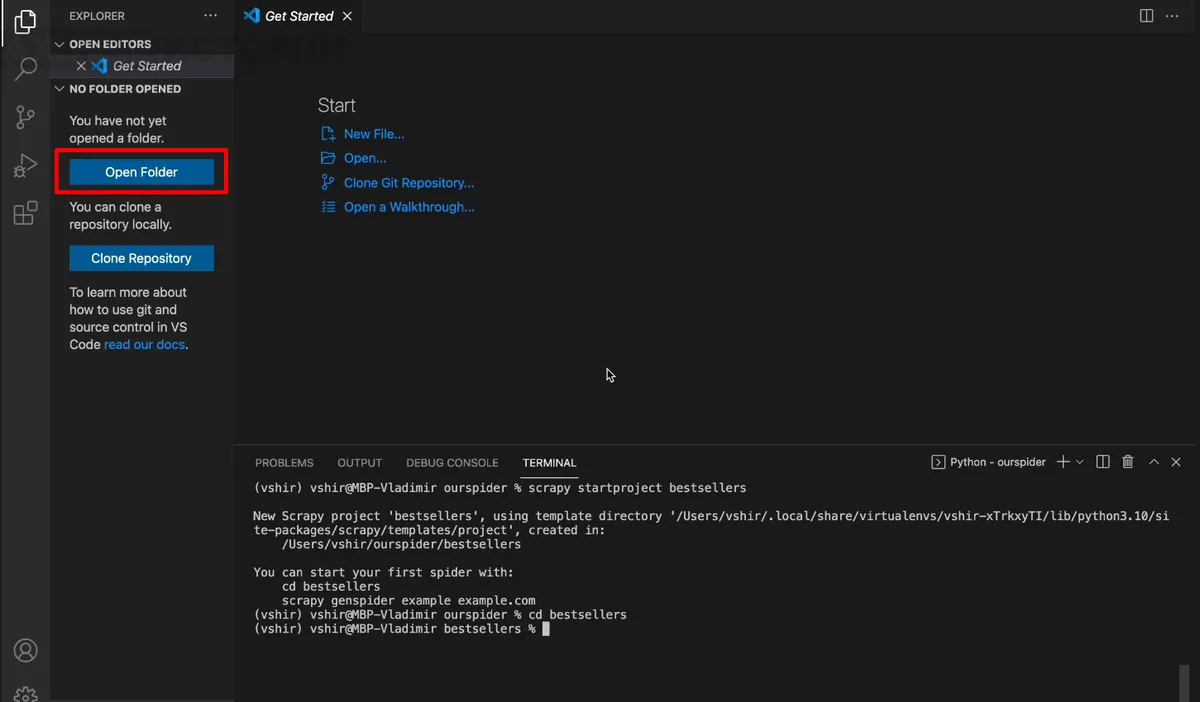Open the new terminal launch profile dropdown
This screenshot has height=702, width=1200.
coord(1080,462)
